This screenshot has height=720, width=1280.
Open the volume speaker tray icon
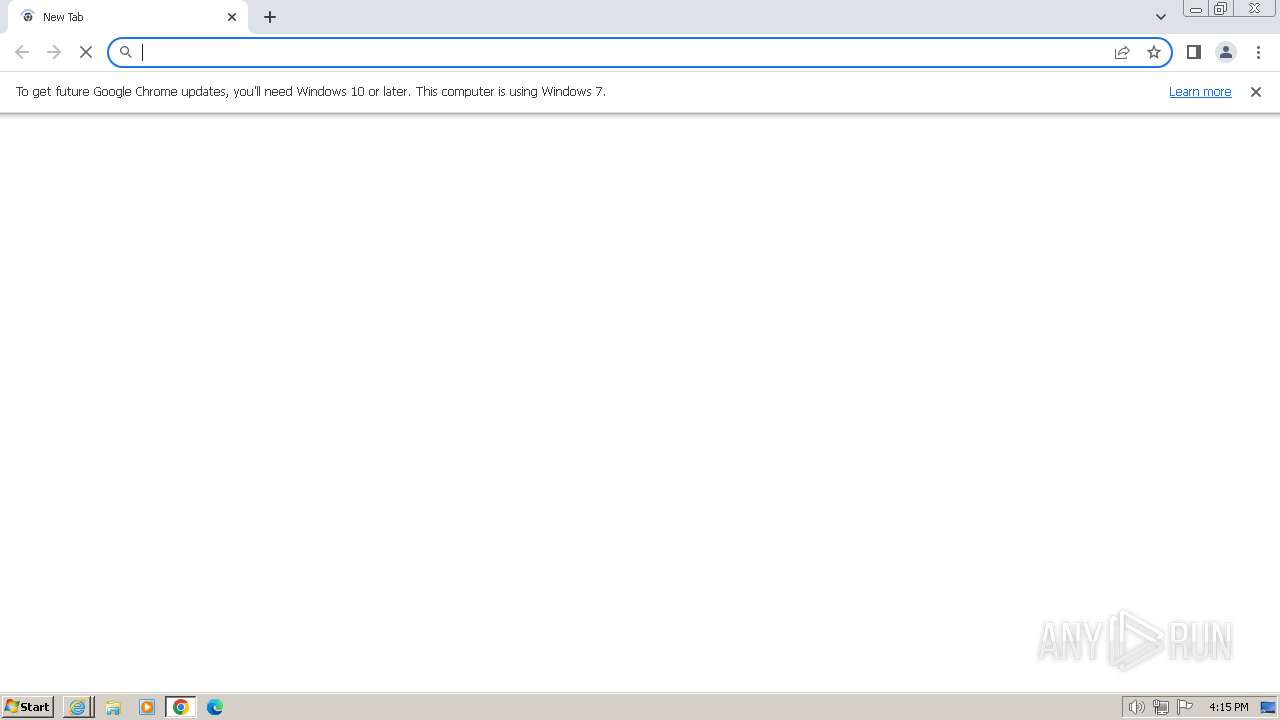(x=1136, y=707)
